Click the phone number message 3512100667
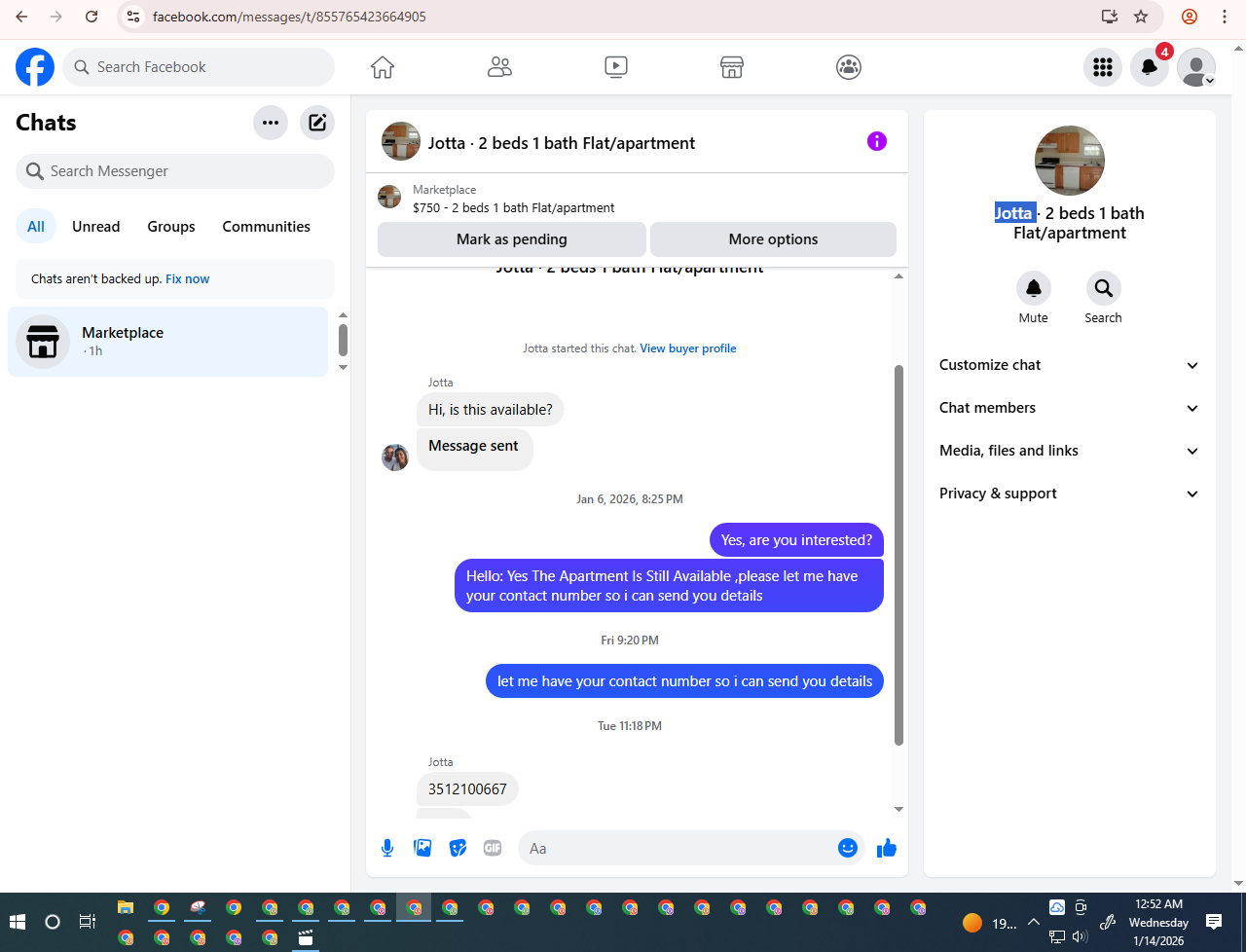The height and width of the screenshot is (952, 1246). (467, 789)
